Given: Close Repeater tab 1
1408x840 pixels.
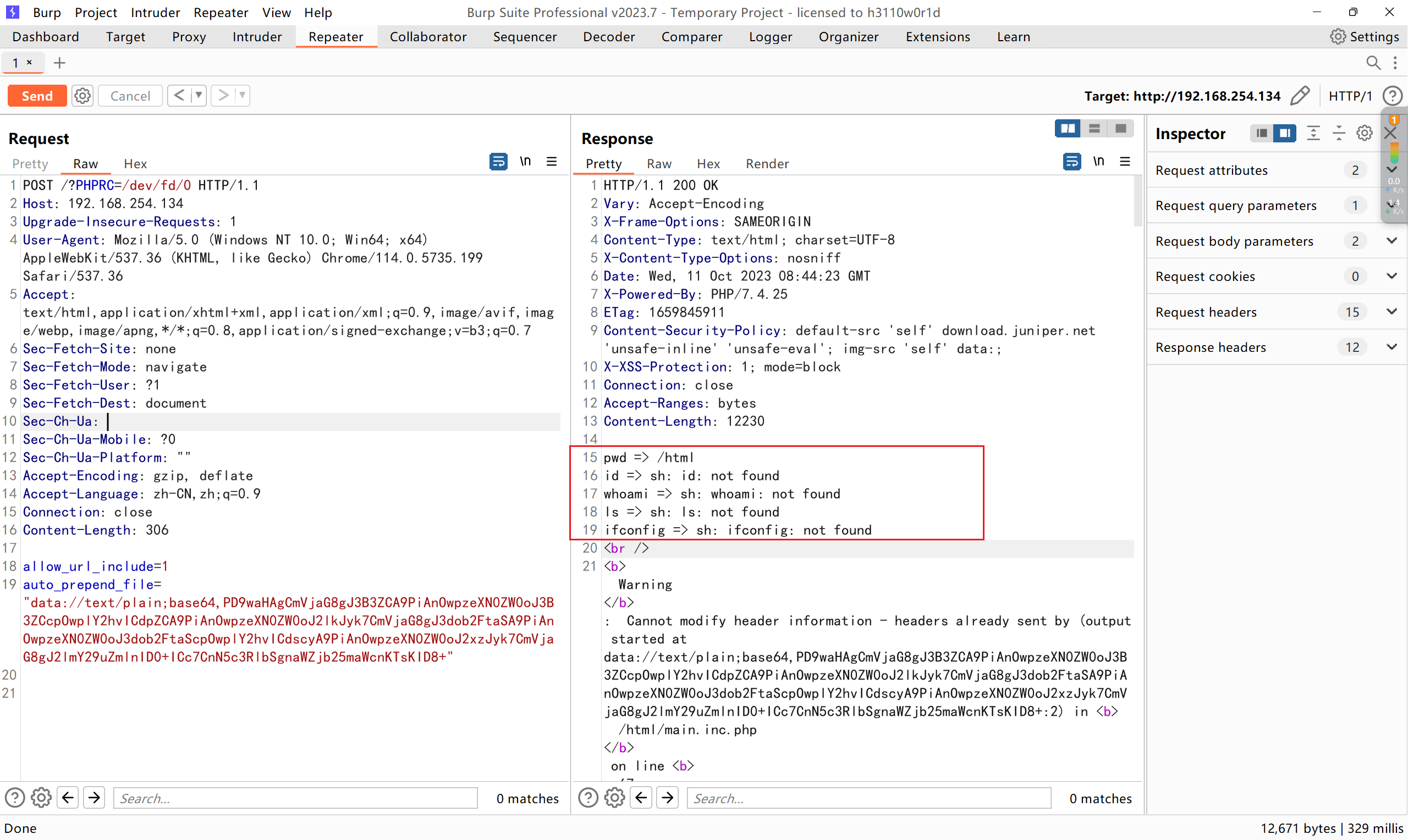Looking at the screenshot, I should point(30,62).
